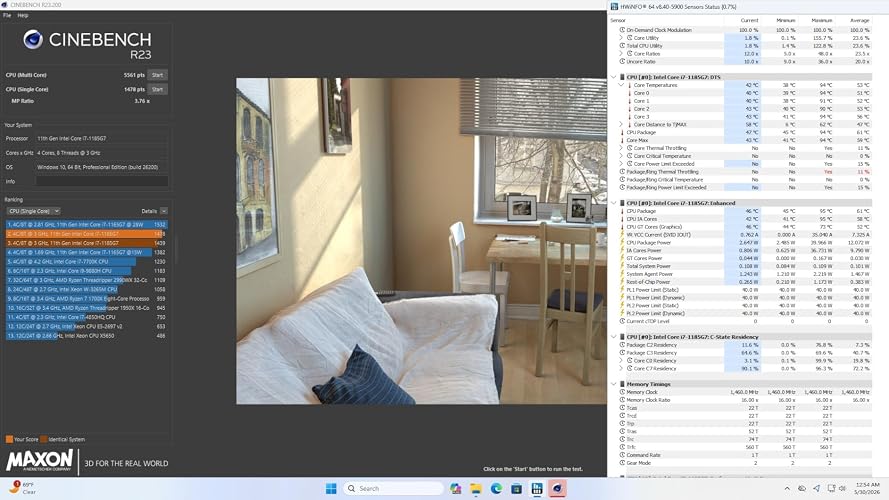
Task: Click clock icon beside Memory Clock
Action: point(623,392)
